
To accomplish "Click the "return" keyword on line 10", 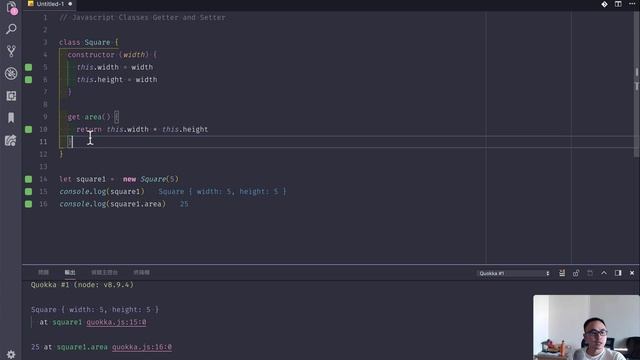I will [89, 129].
